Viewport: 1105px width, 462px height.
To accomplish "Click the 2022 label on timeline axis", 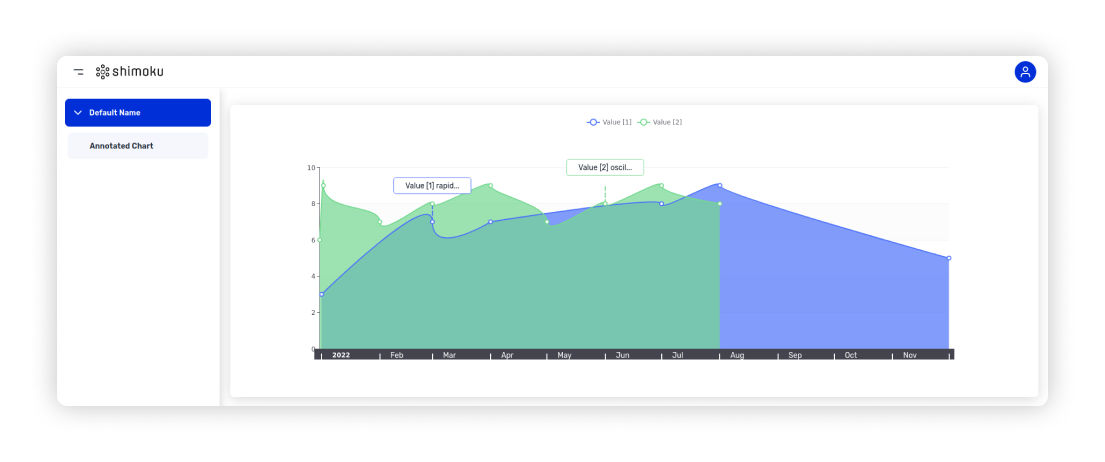I will (x=341, y=355).
